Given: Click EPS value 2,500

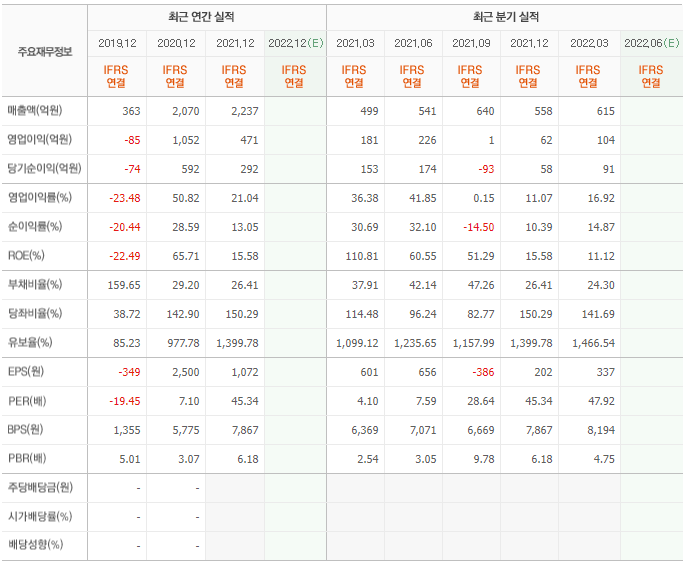Looking at the screenshot, I should pyautogui.click(x=186, y=372).
